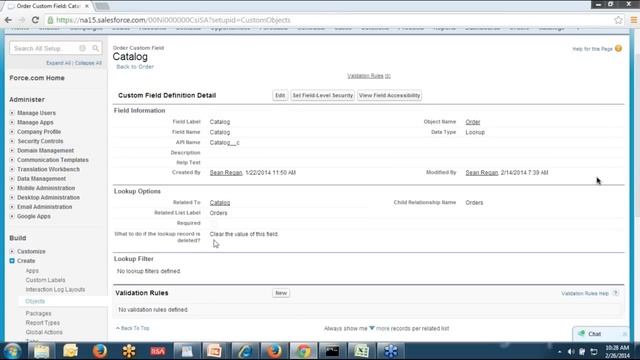640x360 pixels.
Task: Open Sean Regan in Created By
Action: 226,173
